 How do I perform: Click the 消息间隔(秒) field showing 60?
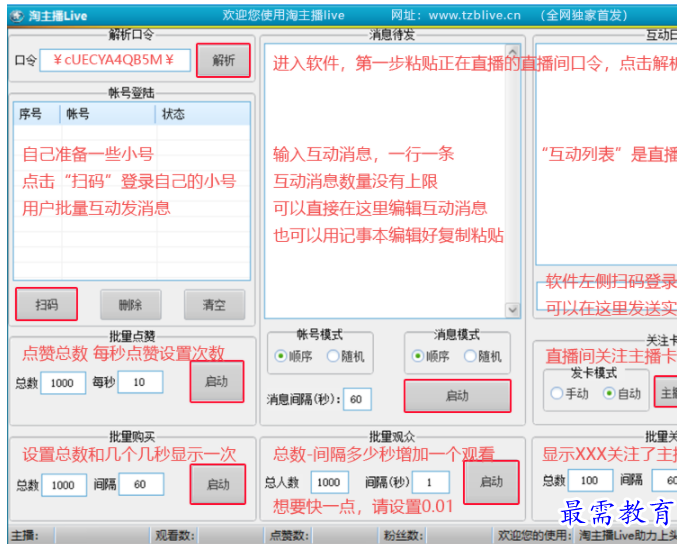coord(357,399)
